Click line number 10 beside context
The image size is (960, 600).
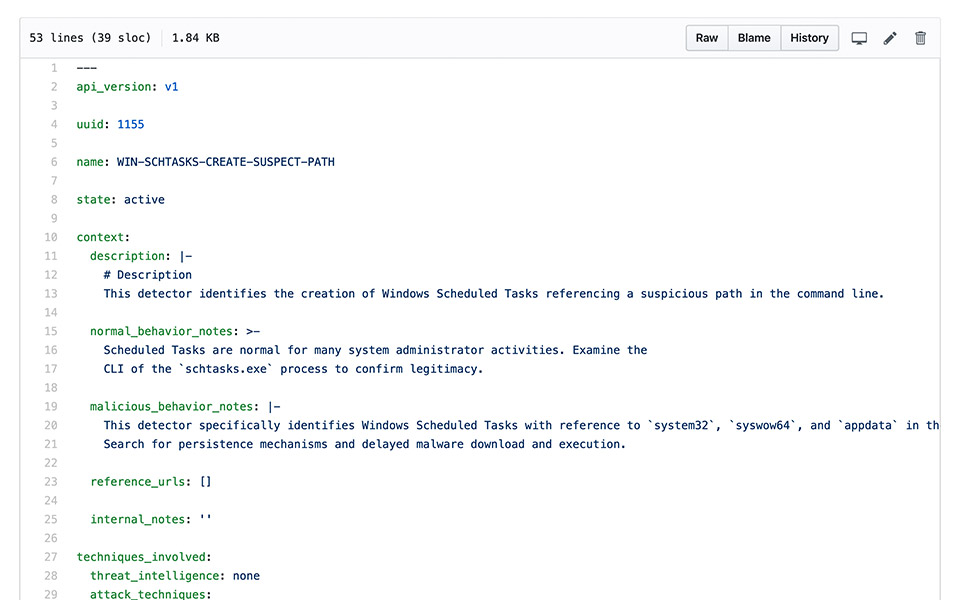[51, 238]
